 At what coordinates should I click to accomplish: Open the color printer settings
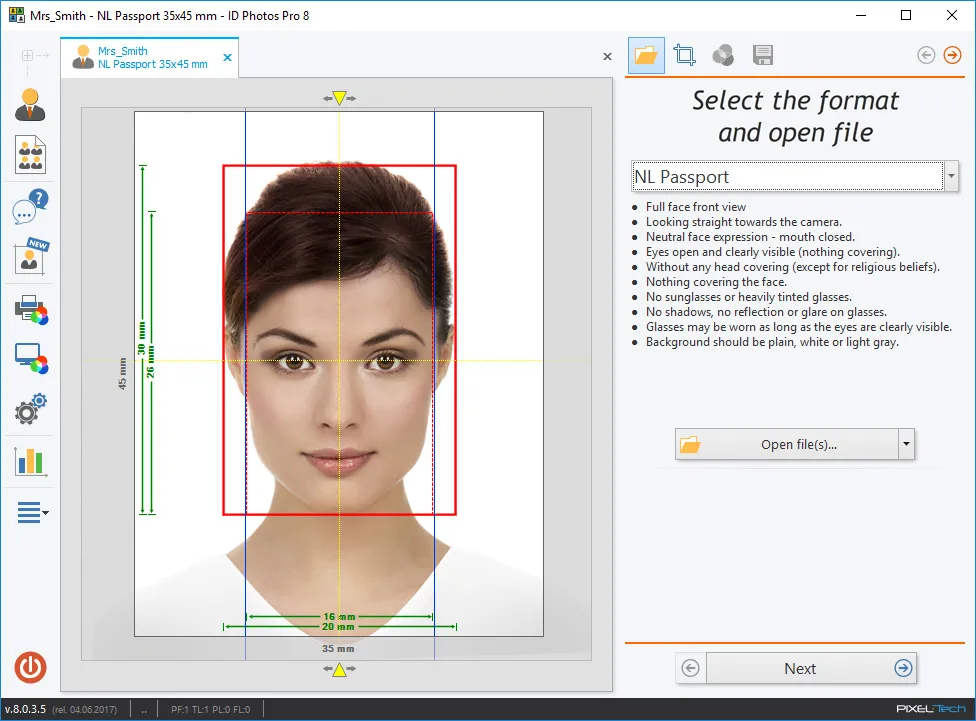click(29, 310)
